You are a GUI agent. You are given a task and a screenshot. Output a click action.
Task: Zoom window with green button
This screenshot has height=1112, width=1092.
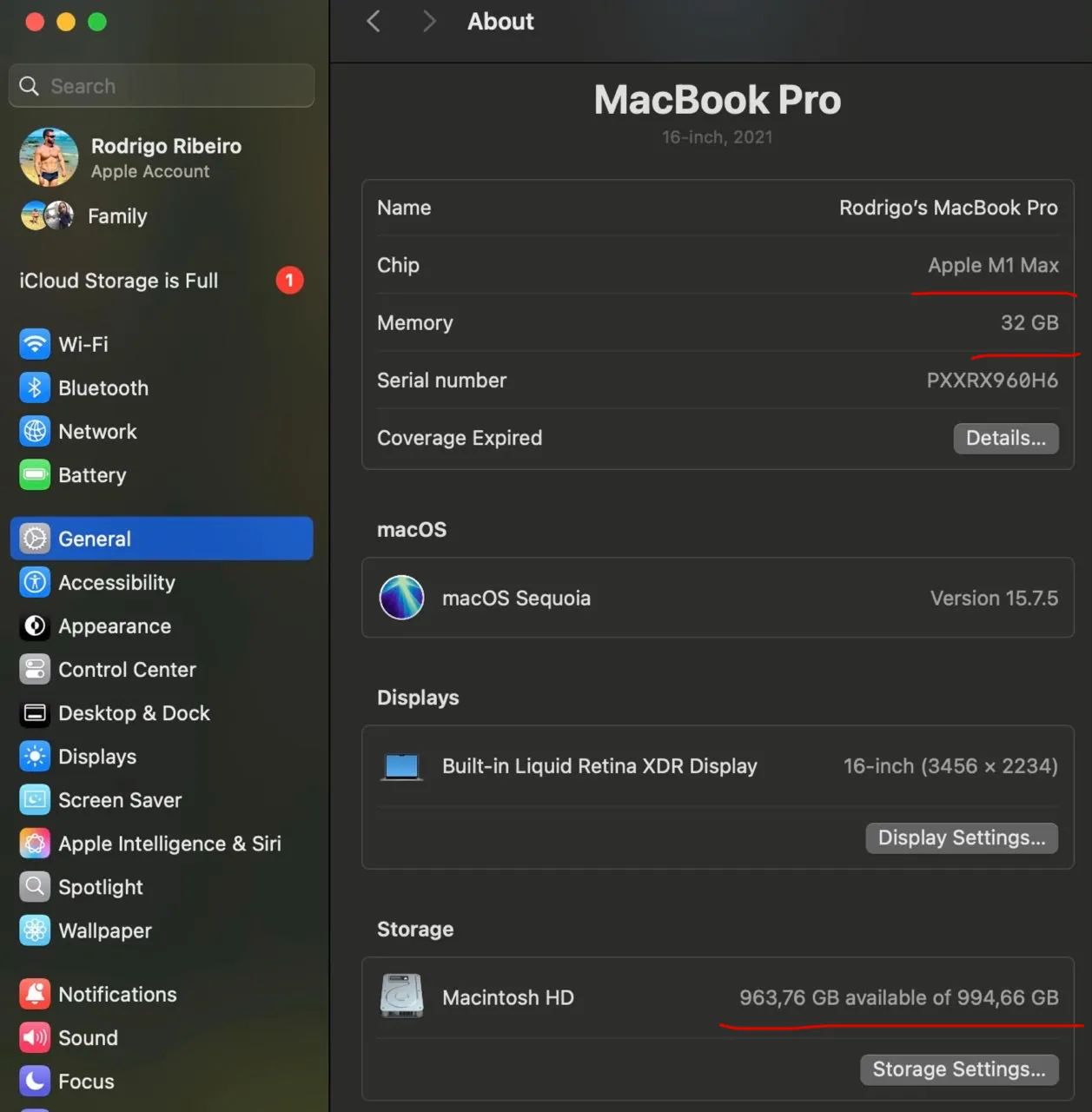coord(97,22)
